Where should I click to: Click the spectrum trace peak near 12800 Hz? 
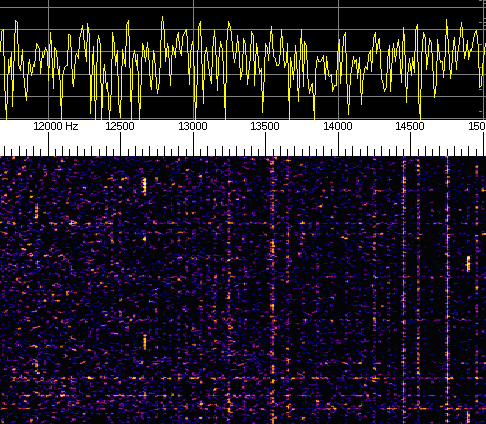(x=162, y=18)
